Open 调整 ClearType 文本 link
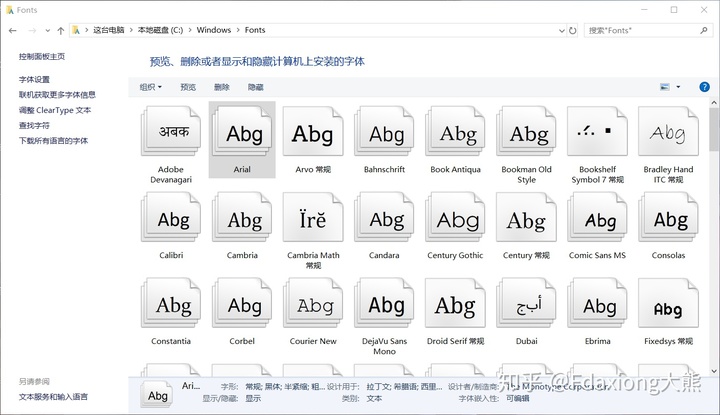This screenshot has width=720, height=415. click(55, 110)
